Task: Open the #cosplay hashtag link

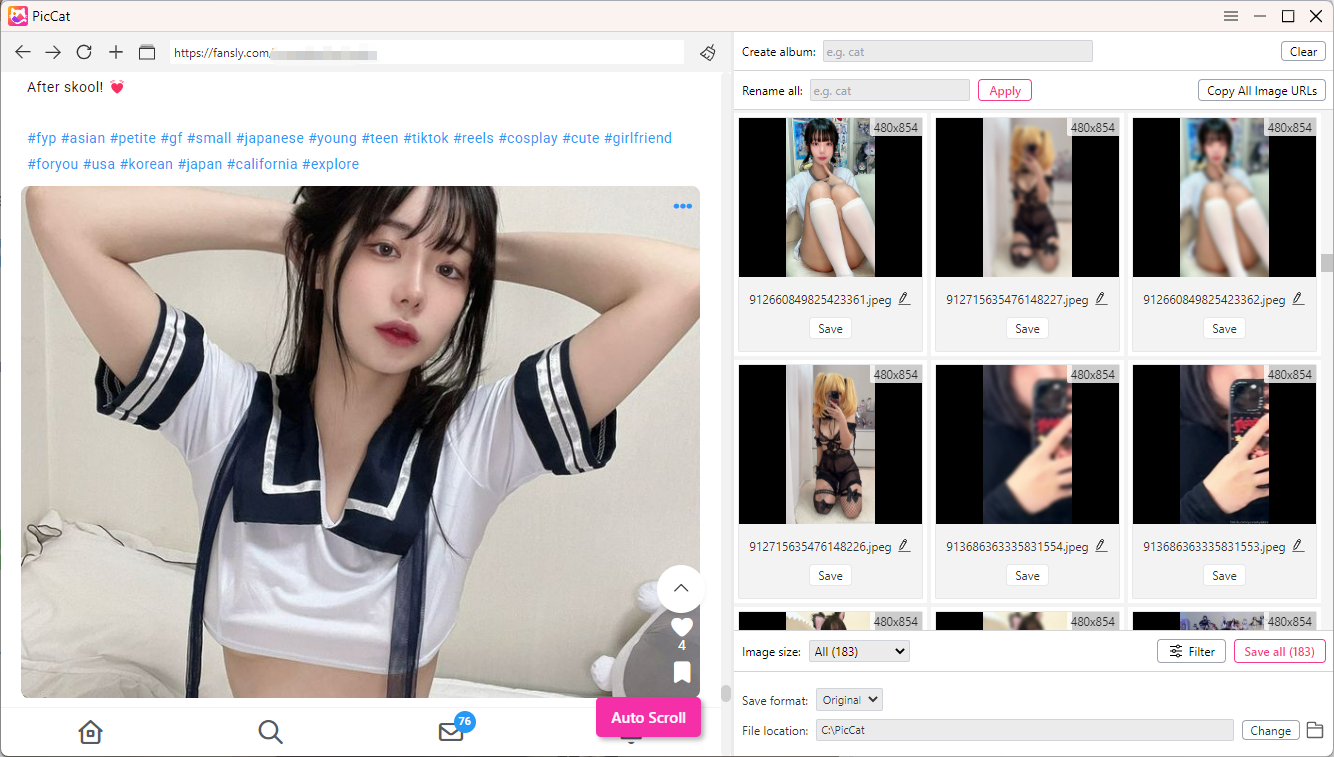Action: (528, 138)
